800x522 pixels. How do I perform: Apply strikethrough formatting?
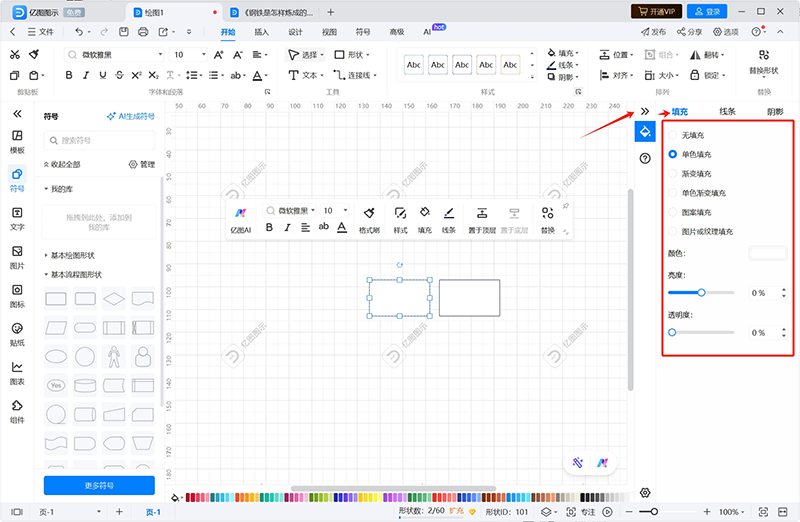(x=119, y=76)
